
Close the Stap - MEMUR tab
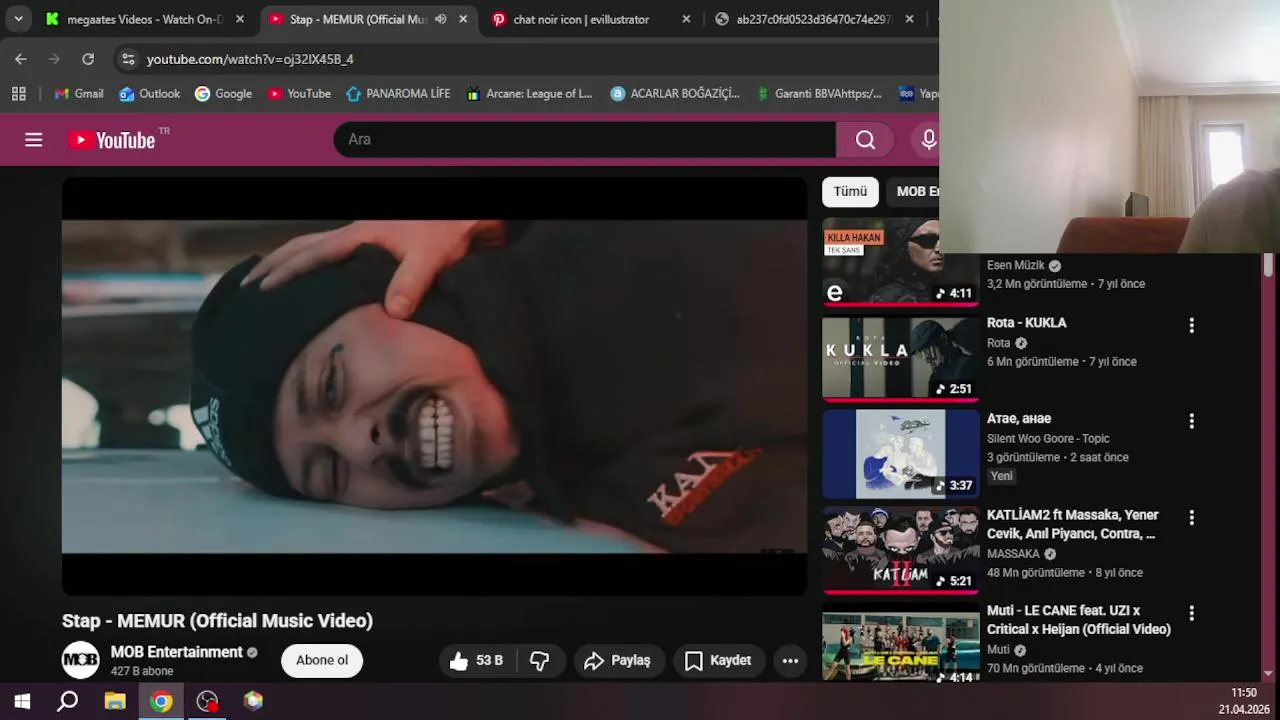tap(463, 19)
